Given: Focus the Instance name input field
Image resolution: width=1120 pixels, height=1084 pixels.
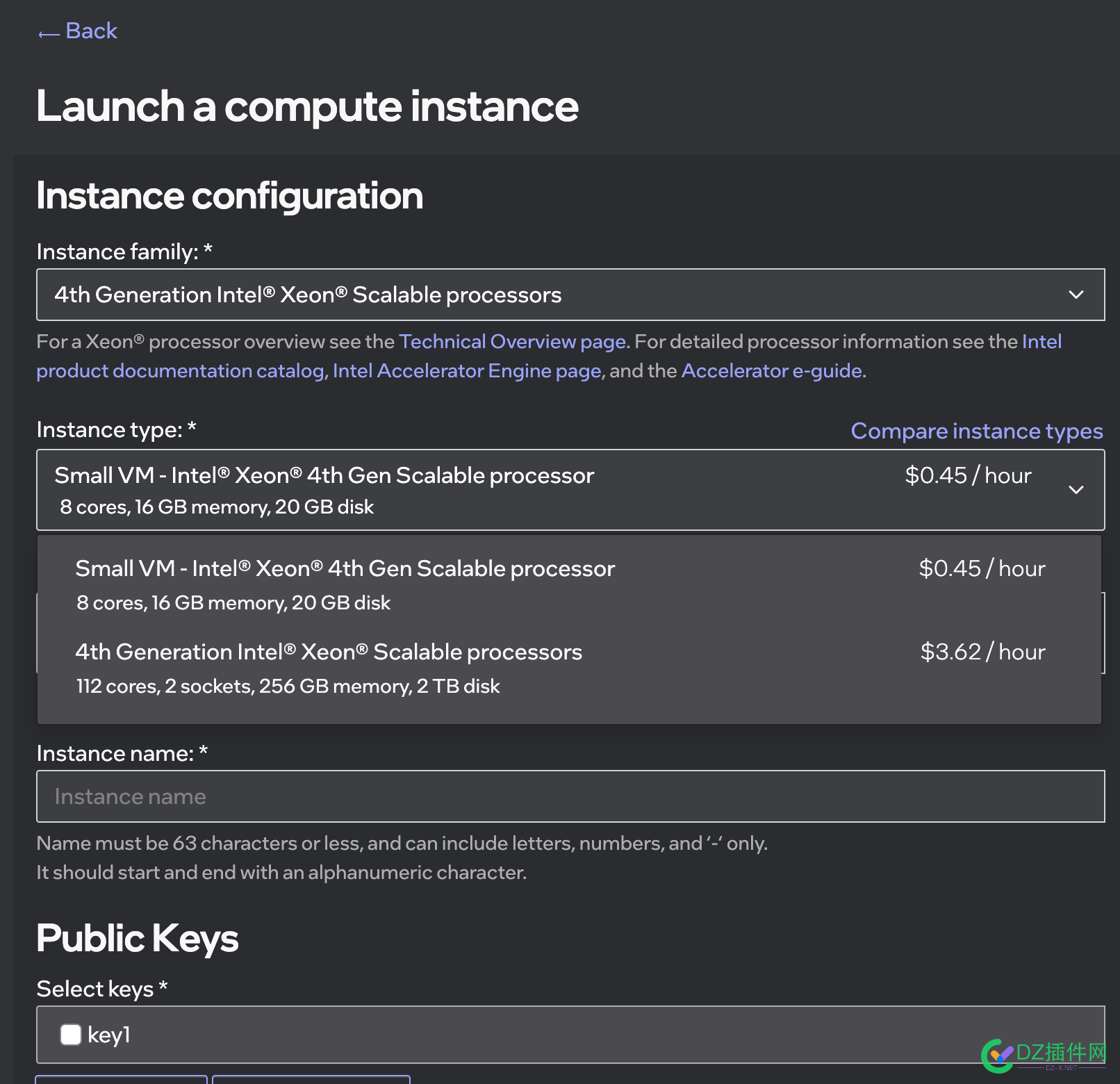Looking at the screenshot, I should 570,796.
